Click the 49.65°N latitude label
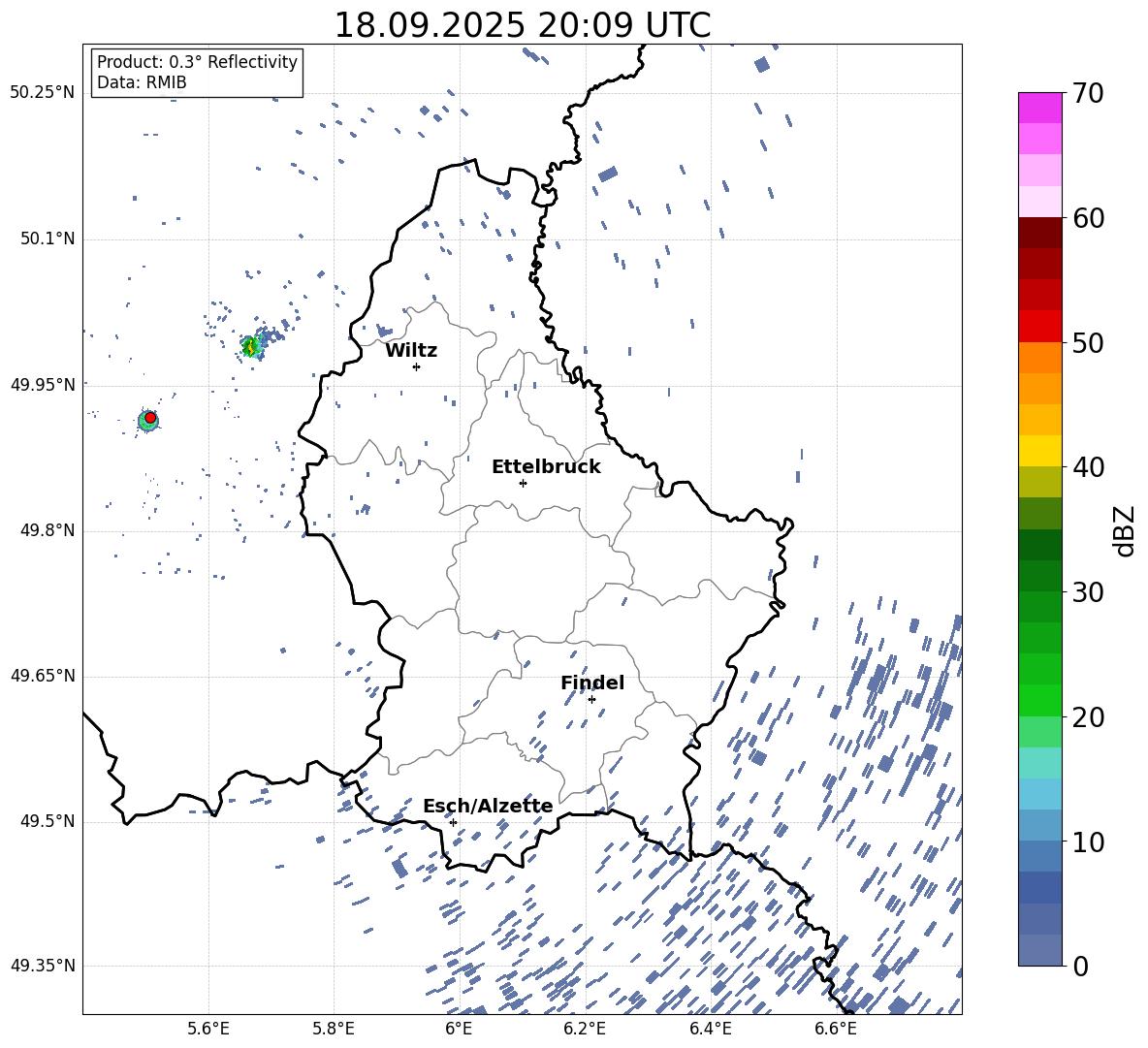Screen dimensions: 1148x1048 coord(43,675)
